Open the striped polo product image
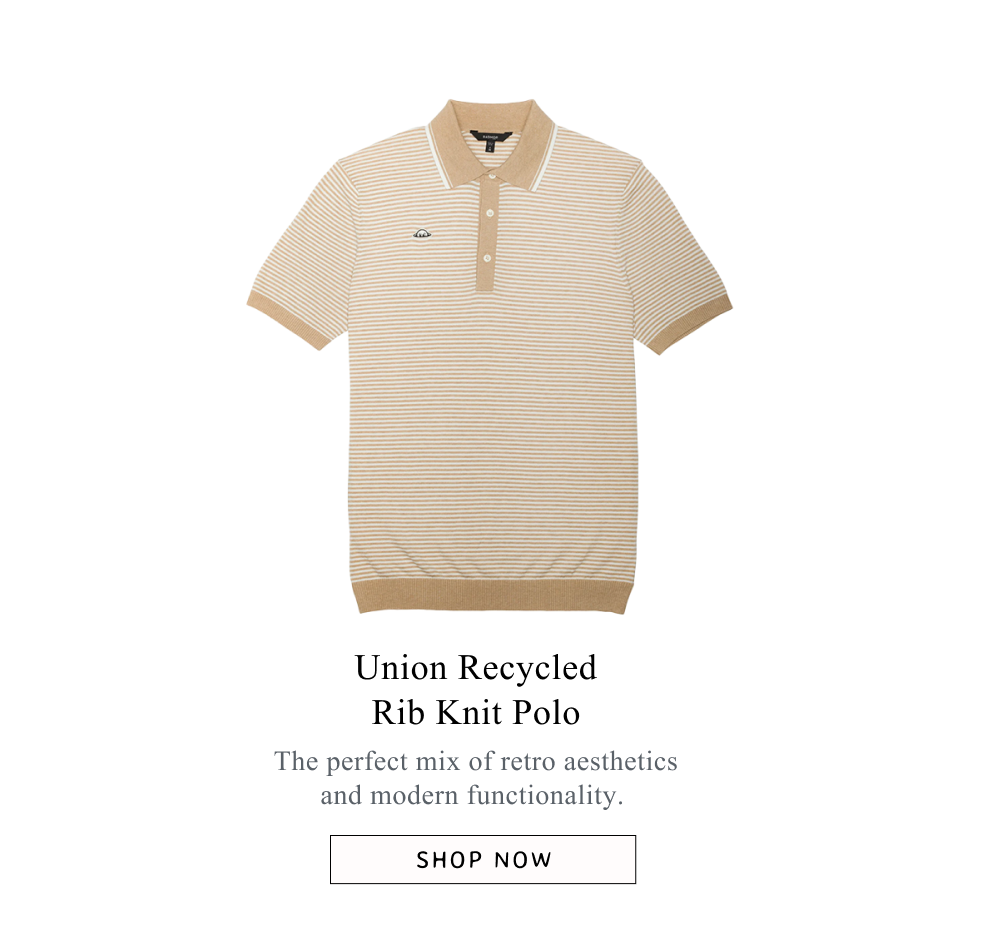 coord(489,356)
